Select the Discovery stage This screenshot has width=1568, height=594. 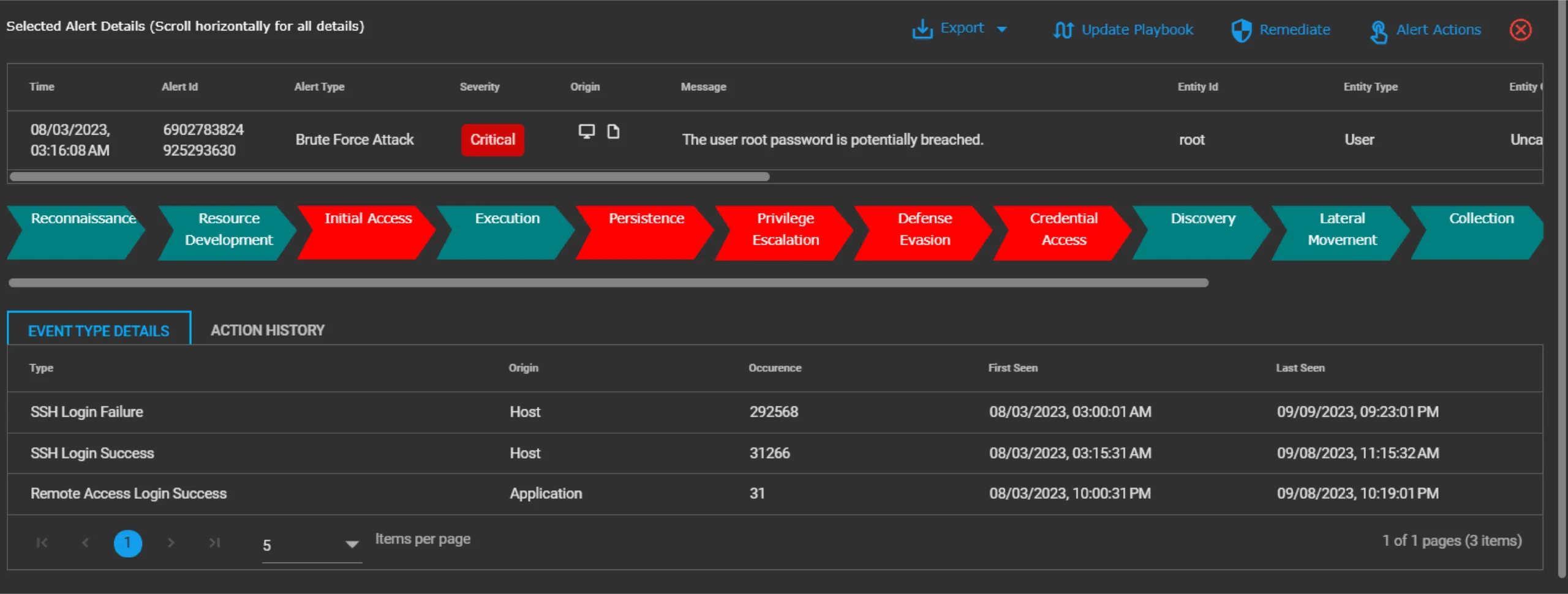pyautogui.click(x=1200, y=232)
